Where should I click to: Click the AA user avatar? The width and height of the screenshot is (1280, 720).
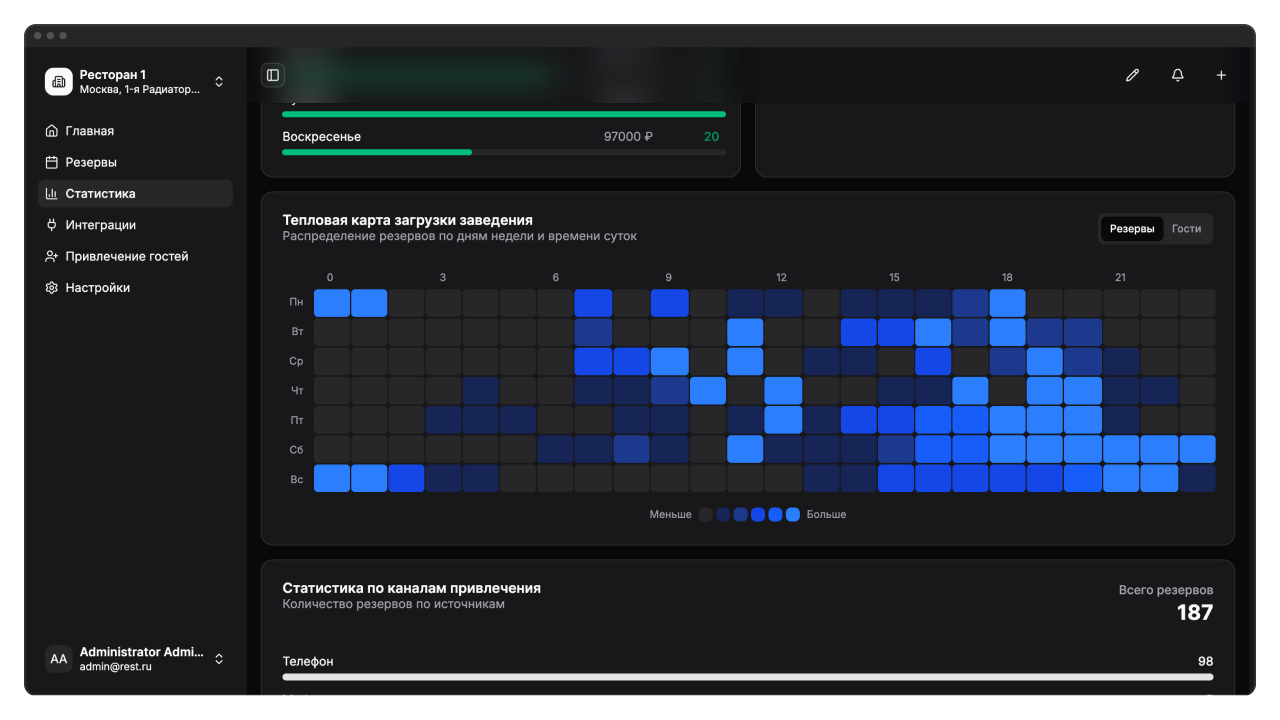point(59,659)
